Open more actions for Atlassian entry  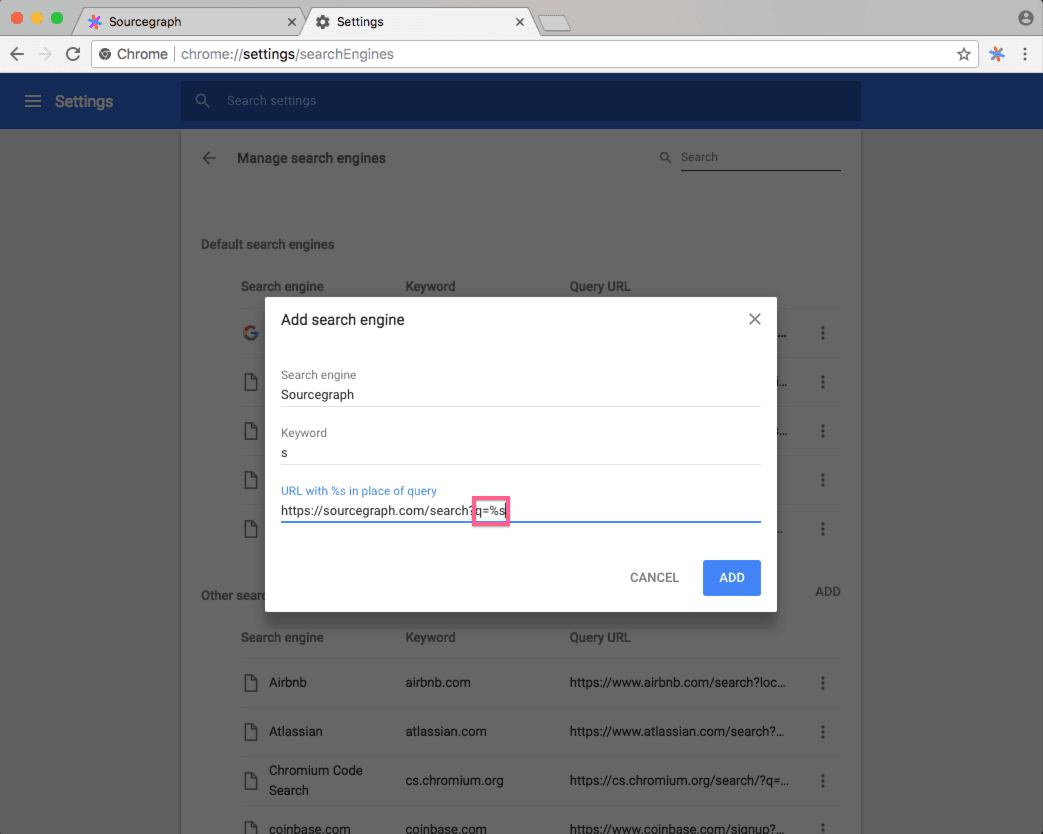coord(823,732)
